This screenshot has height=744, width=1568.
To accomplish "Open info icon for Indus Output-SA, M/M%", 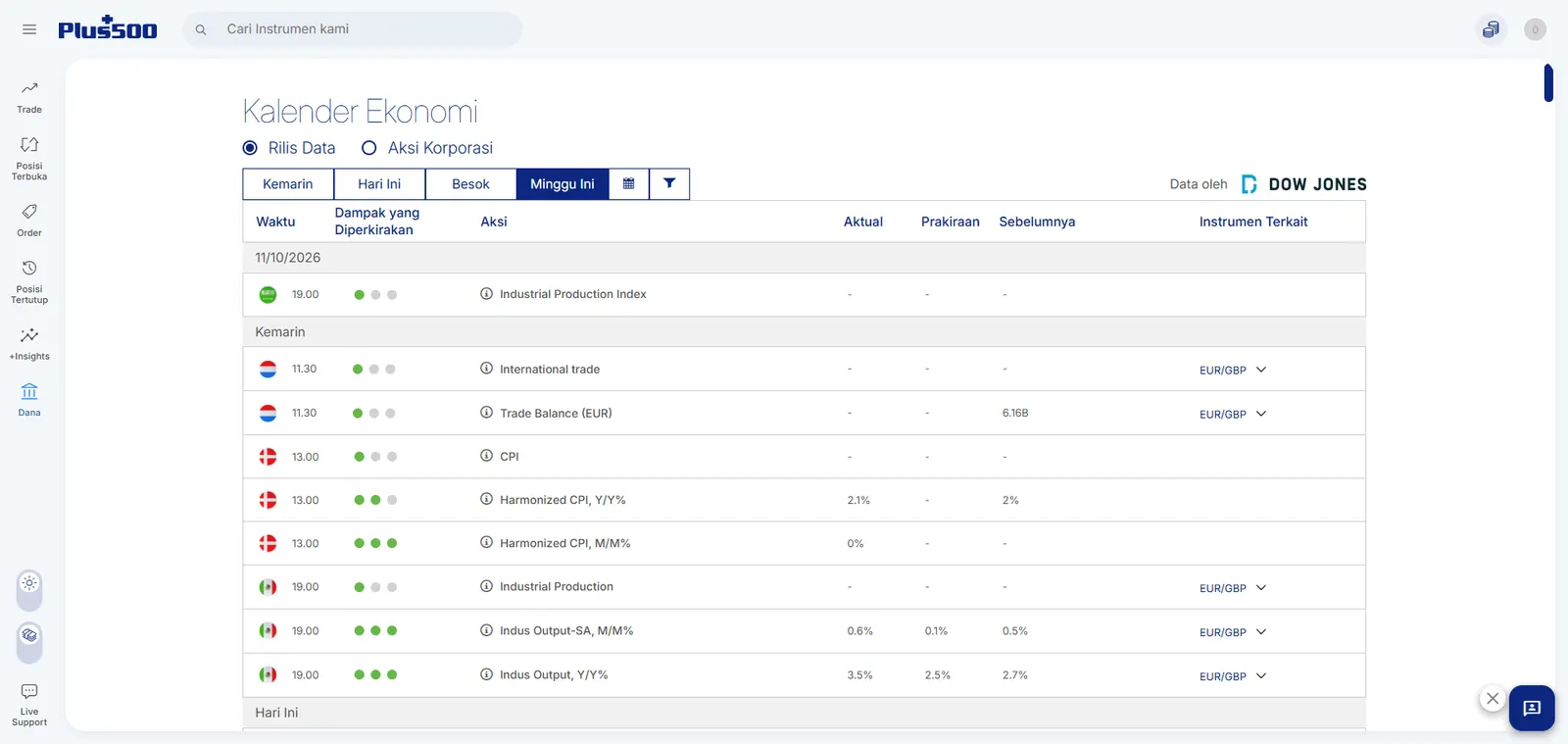I will (486, 630).
